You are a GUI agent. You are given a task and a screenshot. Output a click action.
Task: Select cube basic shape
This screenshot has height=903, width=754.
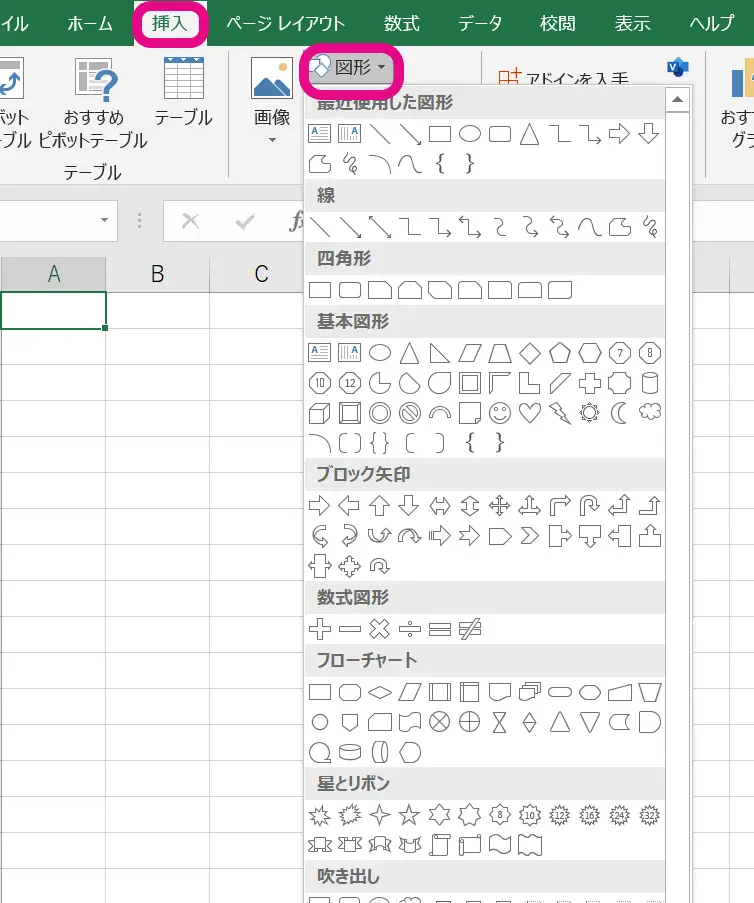320,413
